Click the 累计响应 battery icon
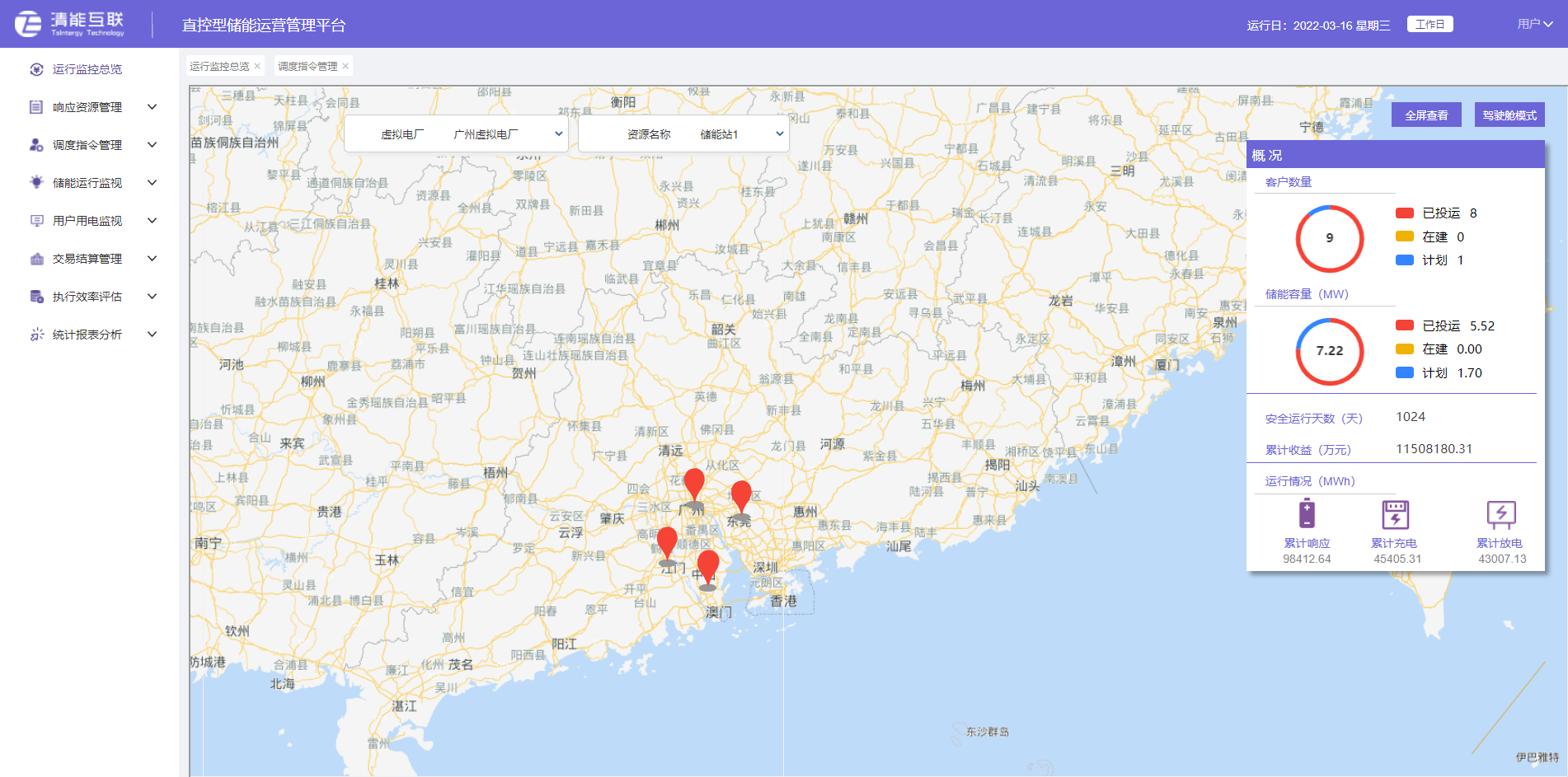The image size is (1568, 777). [x=1307, y=514]
